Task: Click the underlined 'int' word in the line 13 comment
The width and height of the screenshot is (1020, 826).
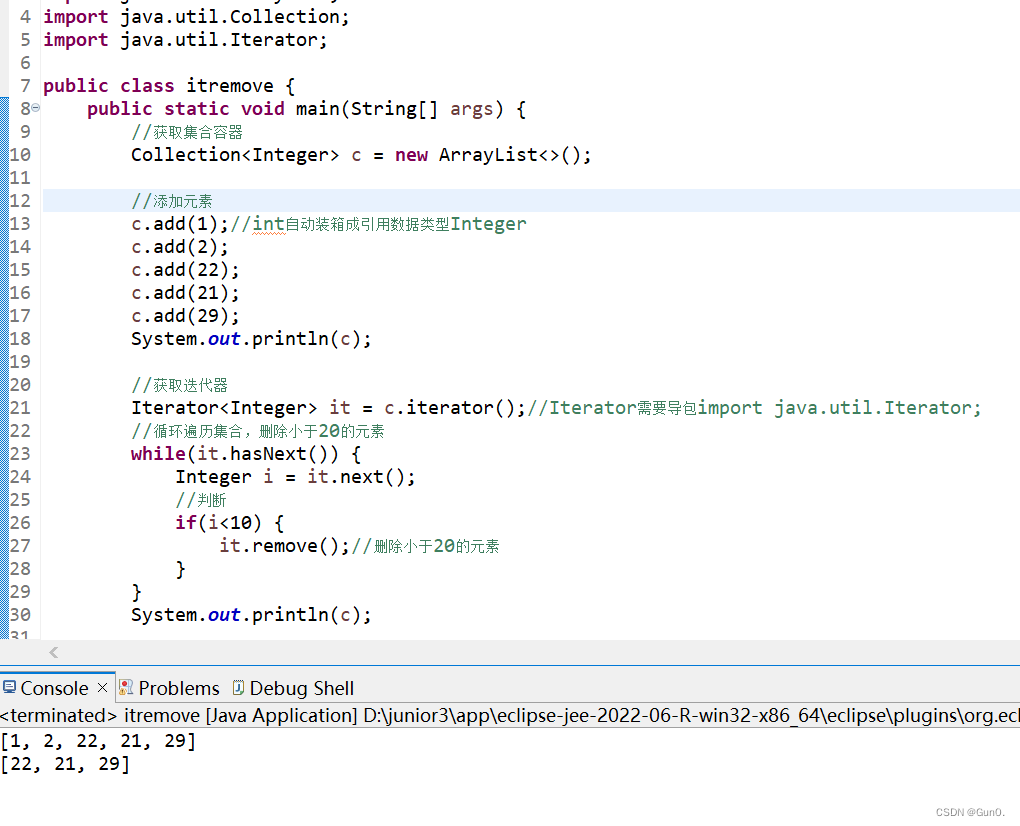Action: tap(269, 224)
